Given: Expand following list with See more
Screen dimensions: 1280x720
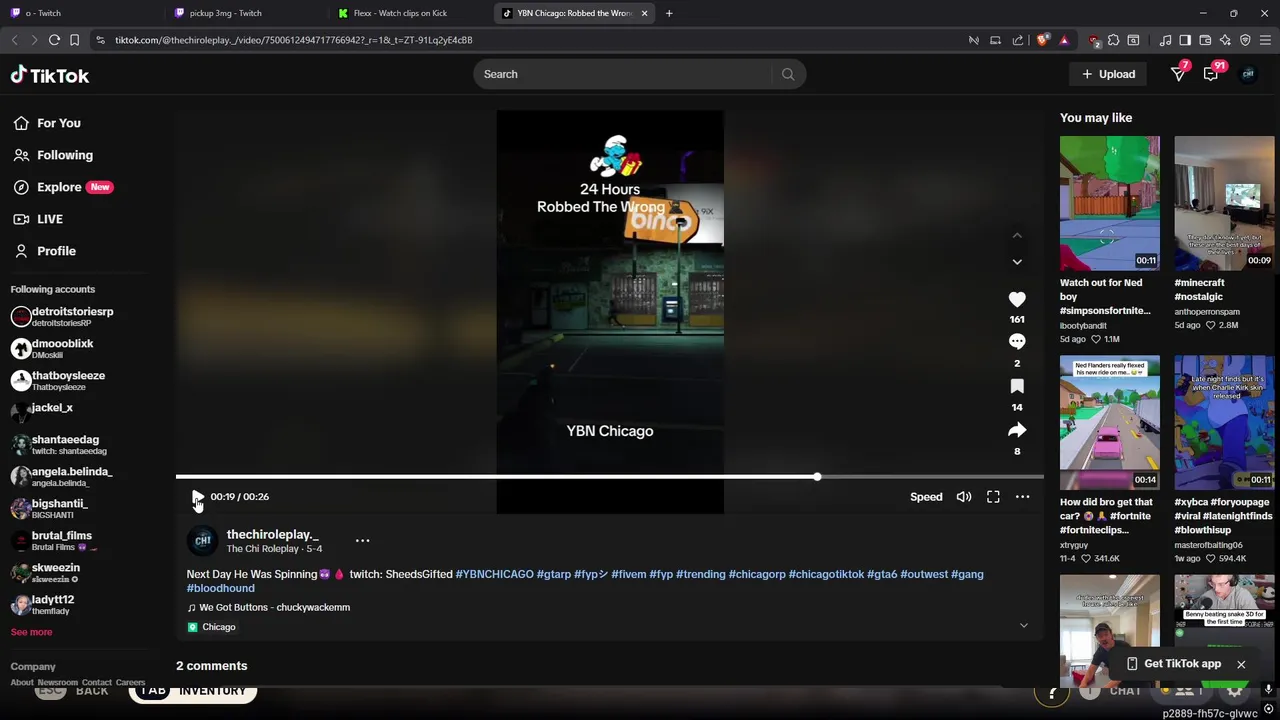Looking at the screenshot, I should pos(31,632).
